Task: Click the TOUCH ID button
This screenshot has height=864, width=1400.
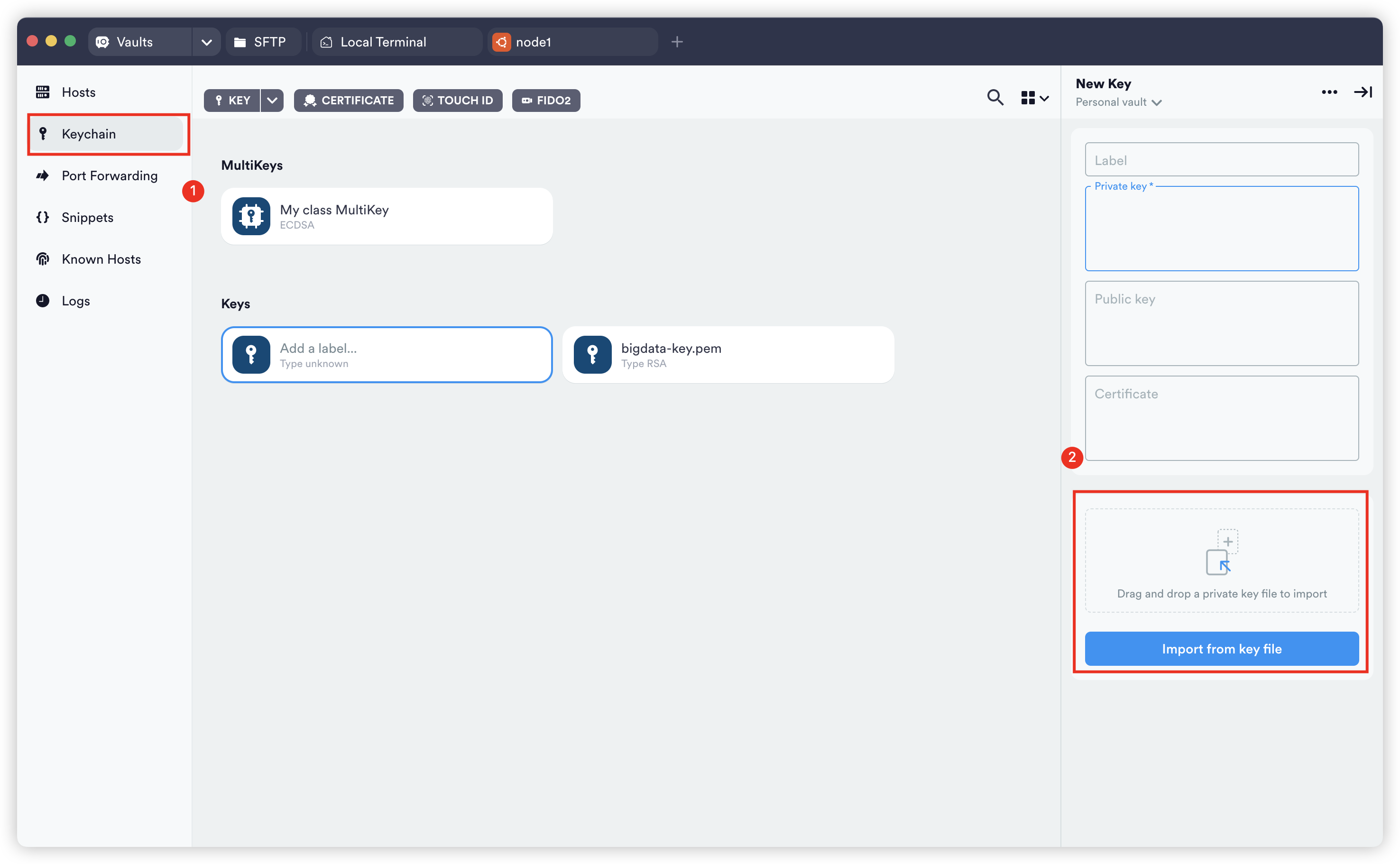Action: tap(457, 101)
